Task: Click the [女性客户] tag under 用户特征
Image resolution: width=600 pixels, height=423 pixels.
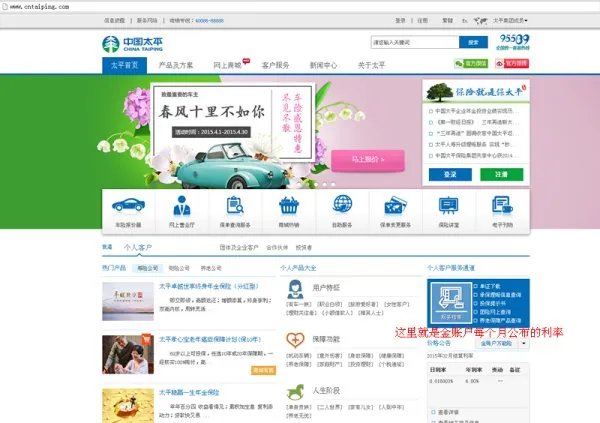Action: point(396,304)
